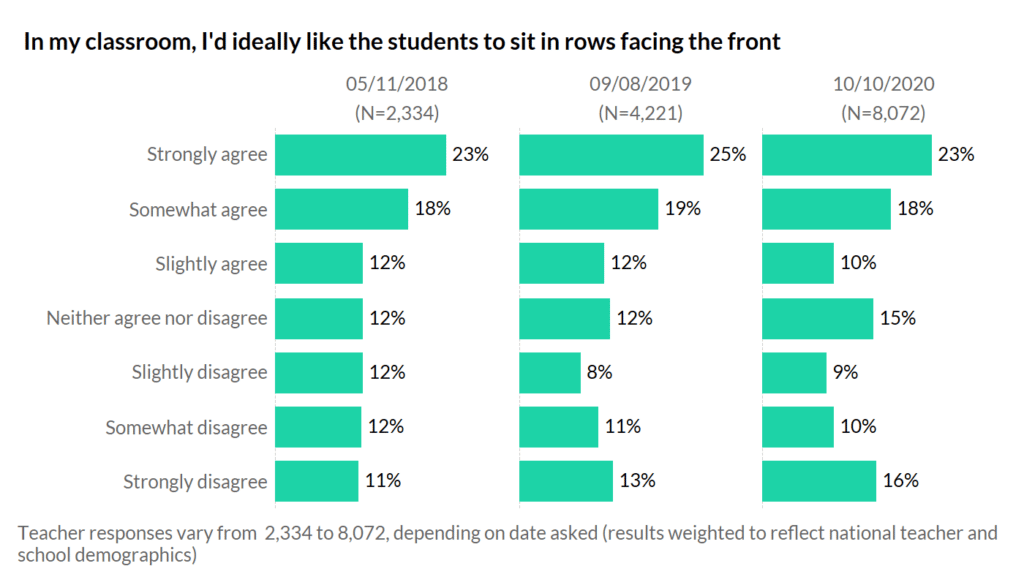This screenshot has height=585, width=1024.
Task: Click the footnote about teacher responses
Action: (507, 543)
